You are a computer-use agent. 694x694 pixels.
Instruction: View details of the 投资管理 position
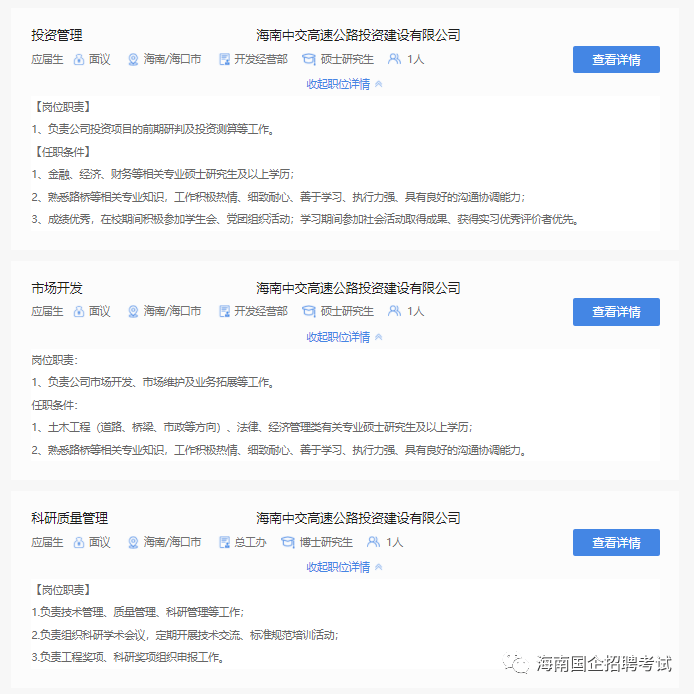(x=616, y=60)
